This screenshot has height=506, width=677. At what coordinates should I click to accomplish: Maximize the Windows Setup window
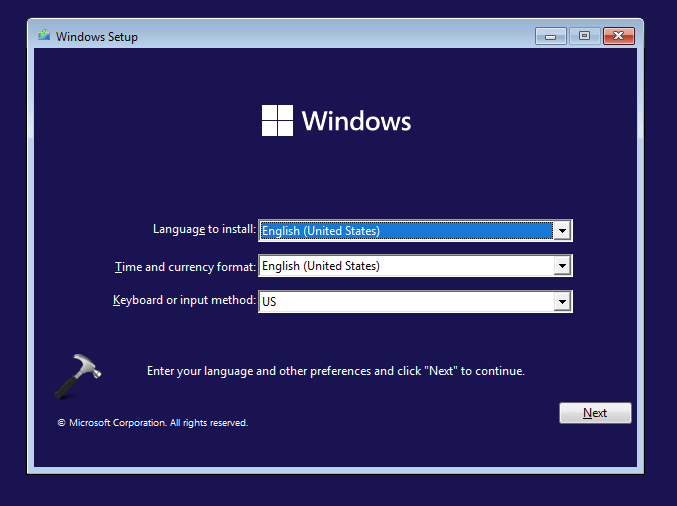584,36
